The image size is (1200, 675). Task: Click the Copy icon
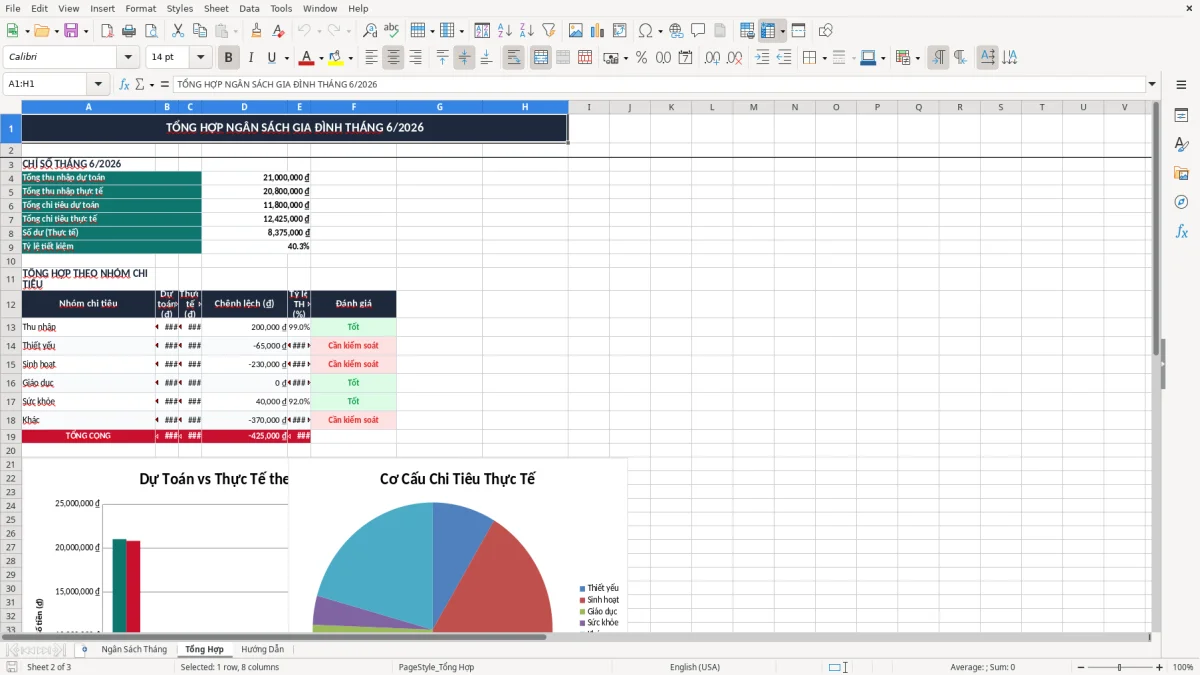(199, 31)
